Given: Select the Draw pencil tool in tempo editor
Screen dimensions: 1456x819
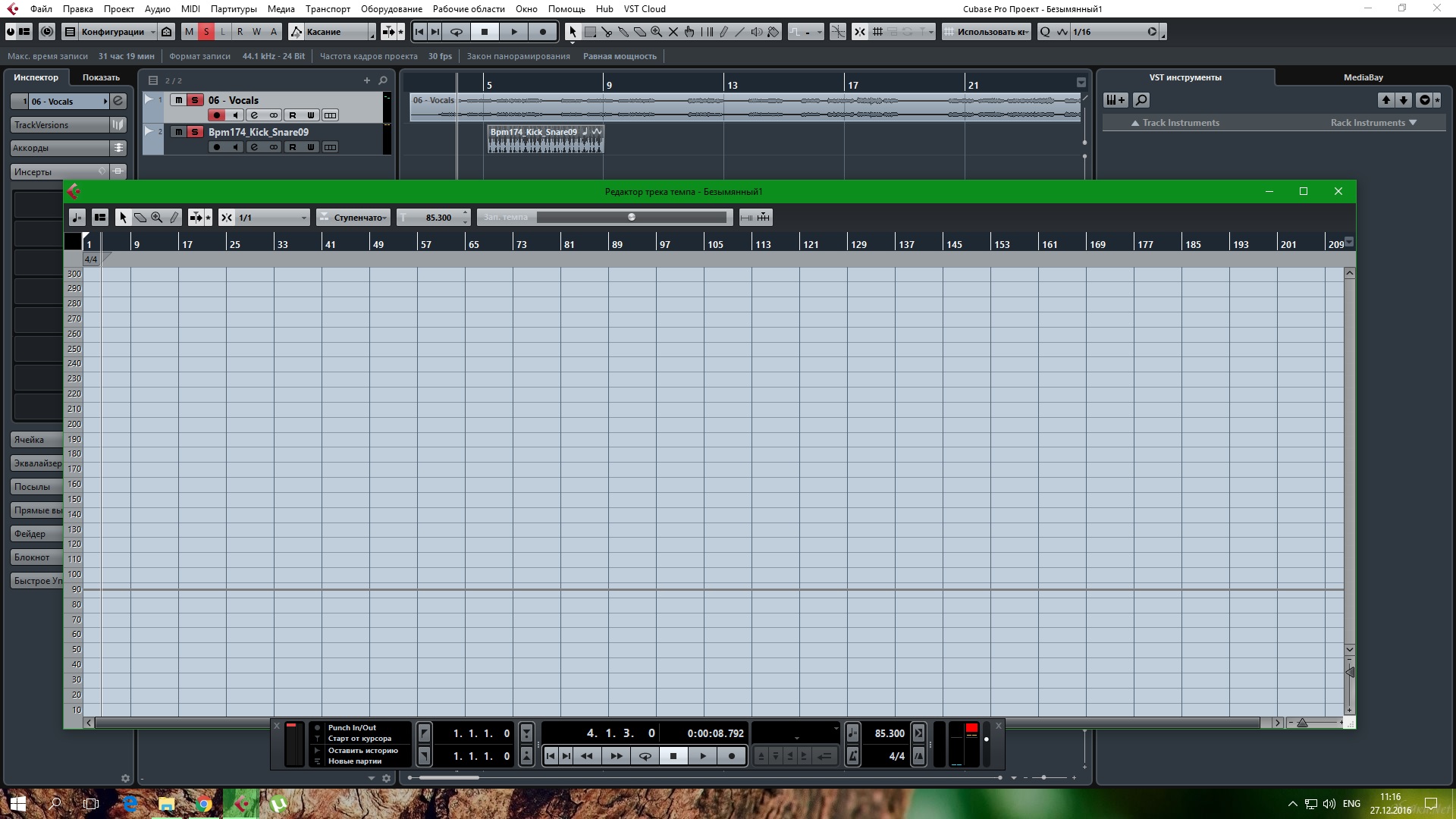Looking at the screenshot, I should pos(174,218).
